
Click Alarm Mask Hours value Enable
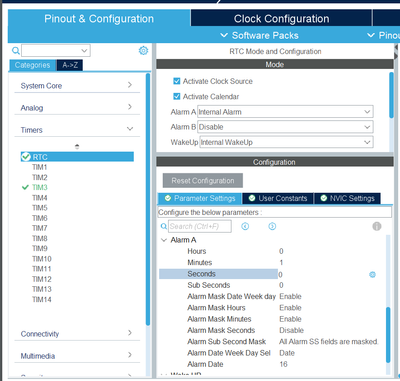(290, 308)
